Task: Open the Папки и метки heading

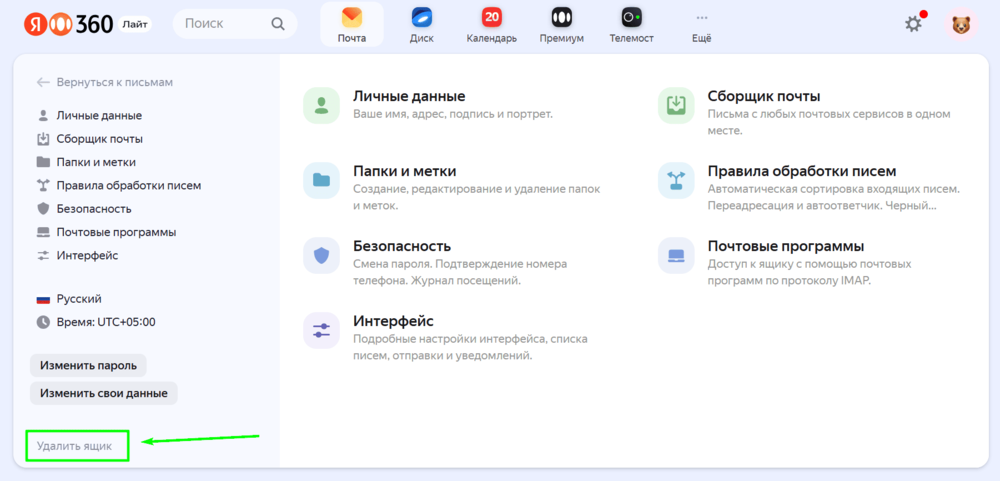Action: pyautogui.click(x=404, y=172)
